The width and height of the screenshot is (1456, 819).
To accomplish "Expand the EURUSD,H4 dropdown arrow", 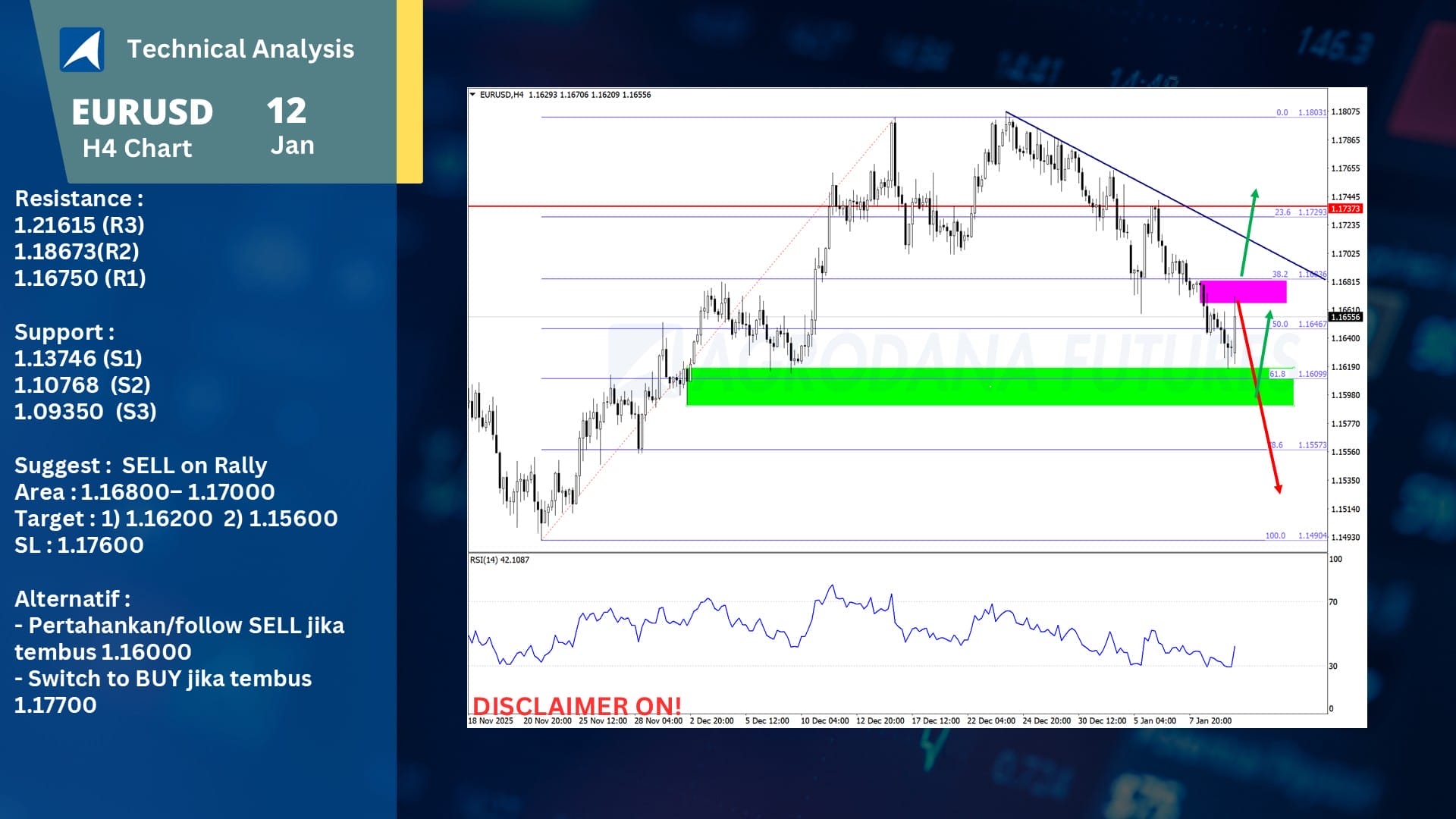I will coord(472,95).
